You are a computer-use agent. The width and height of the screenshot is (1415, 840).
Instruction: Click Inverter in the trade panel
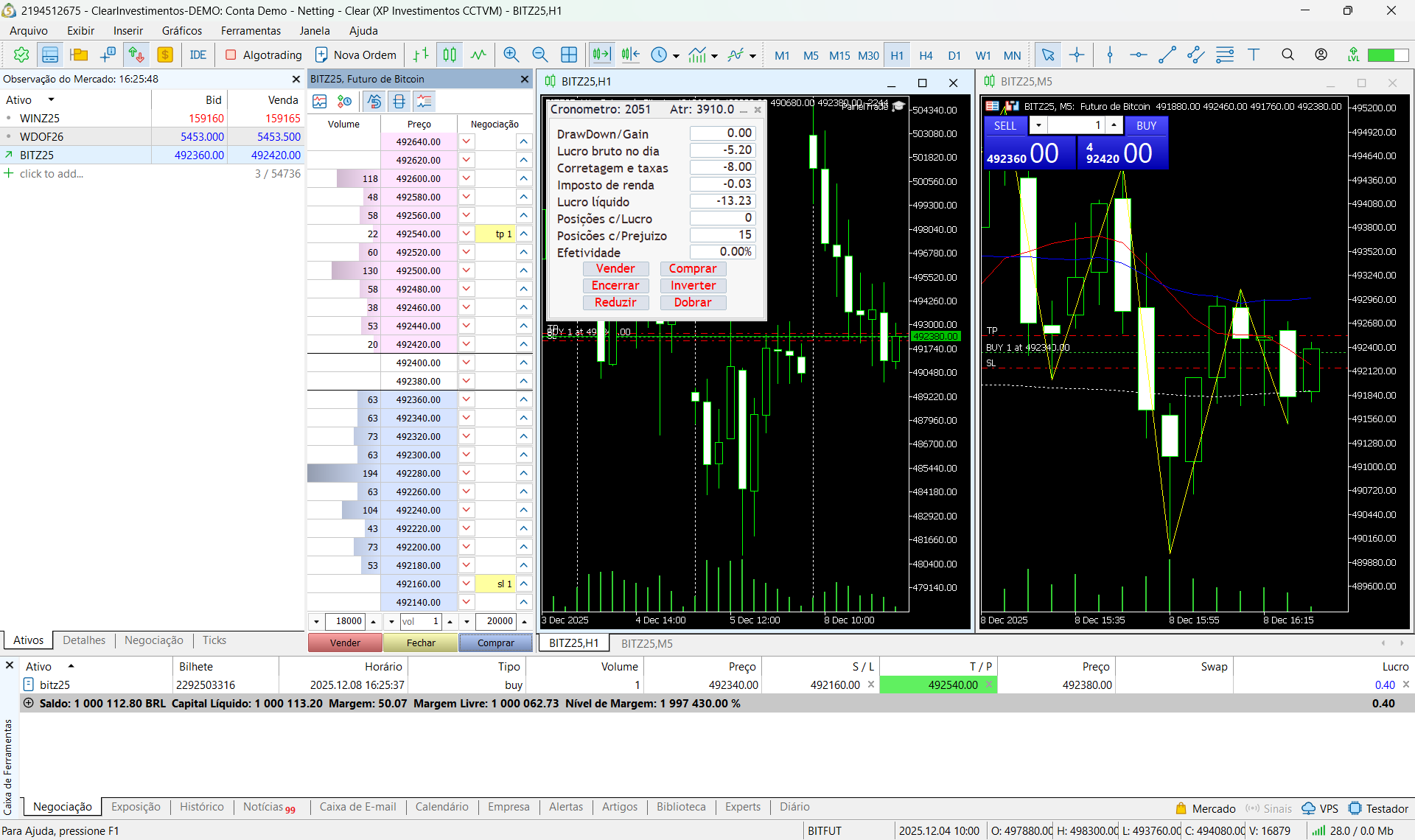[693, 286]
